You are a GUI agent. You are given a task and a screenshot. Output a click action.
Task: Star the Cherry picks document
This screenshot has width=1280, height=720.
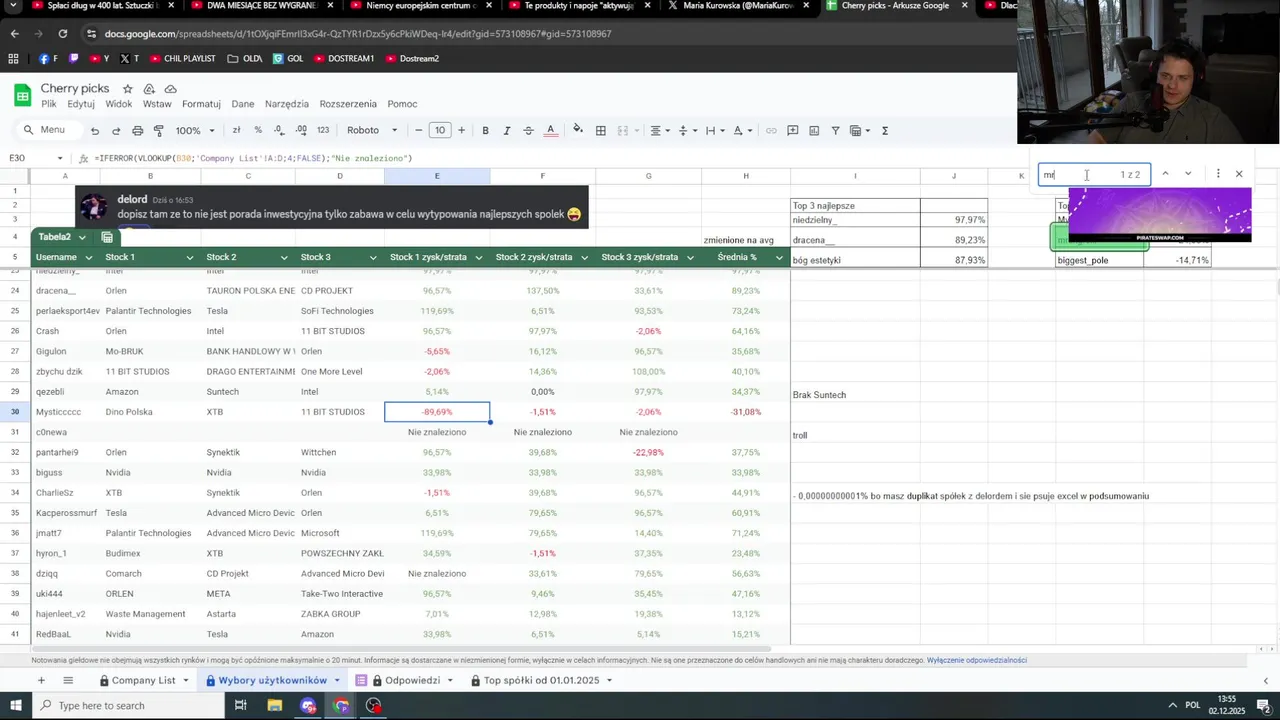[x=127, y=89]
